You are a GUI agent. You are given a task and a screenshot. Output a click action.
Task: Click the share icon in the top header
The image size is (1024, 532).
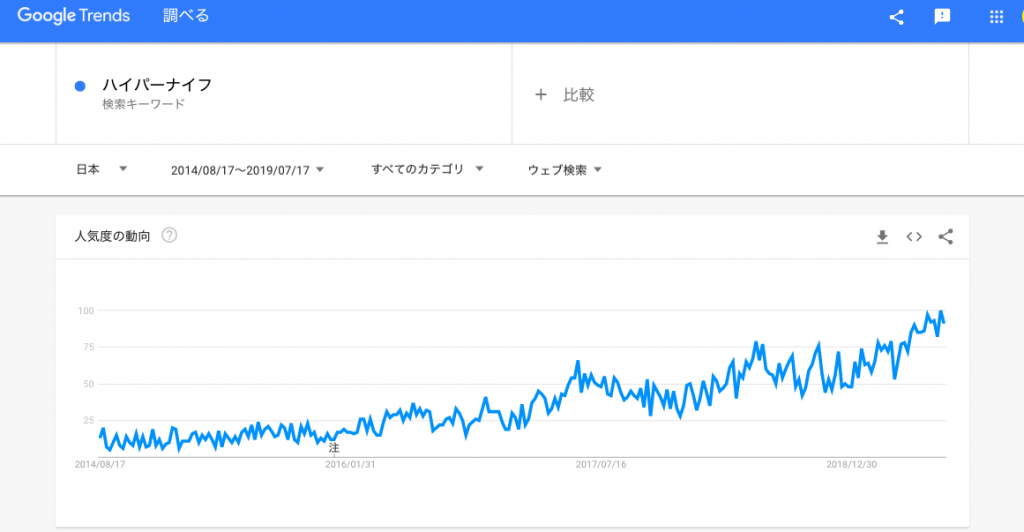pos(897,17)
